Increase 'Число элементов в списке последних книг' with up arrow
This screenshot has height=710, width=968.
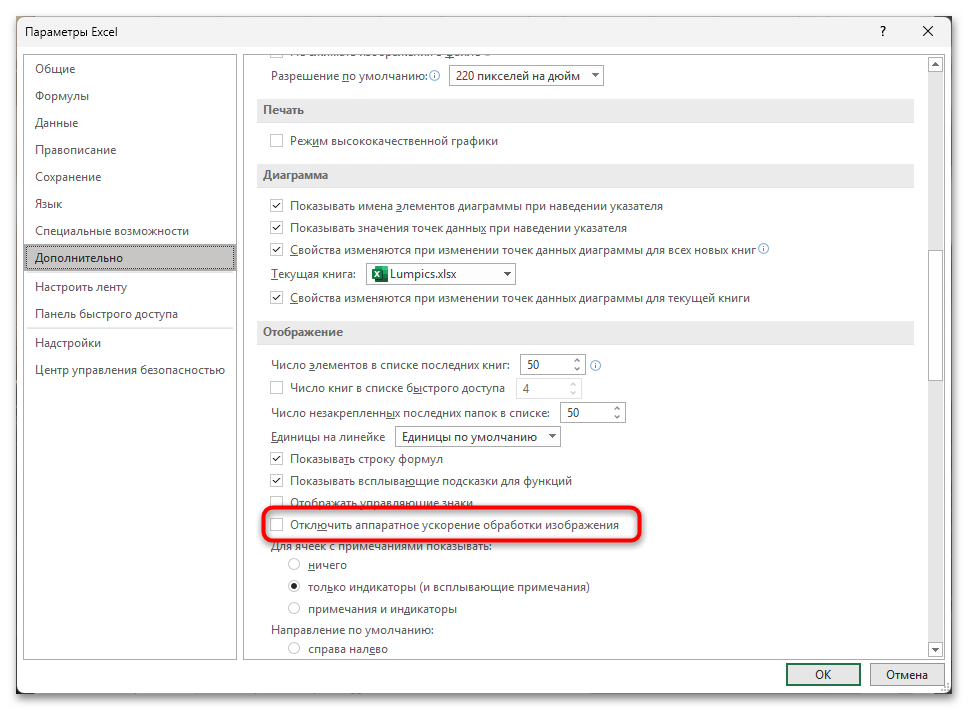[x=577, y=361]
